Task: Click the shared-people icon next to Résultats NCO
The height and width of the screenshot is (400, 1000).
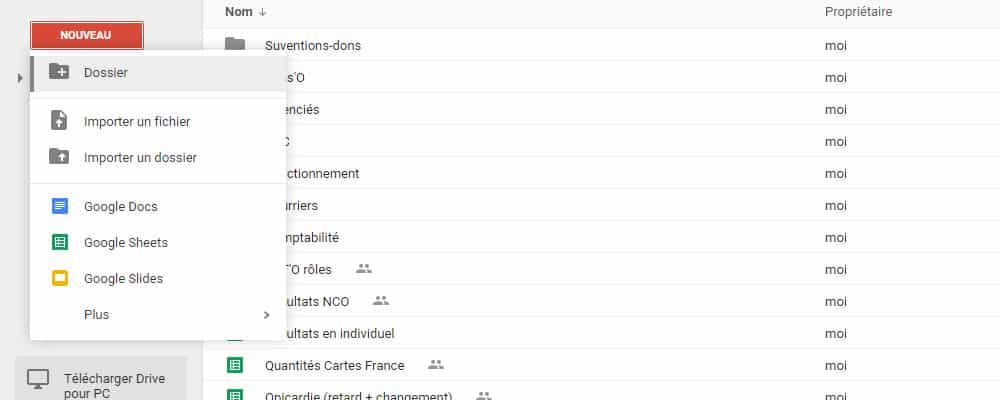Action: point(381,300)
